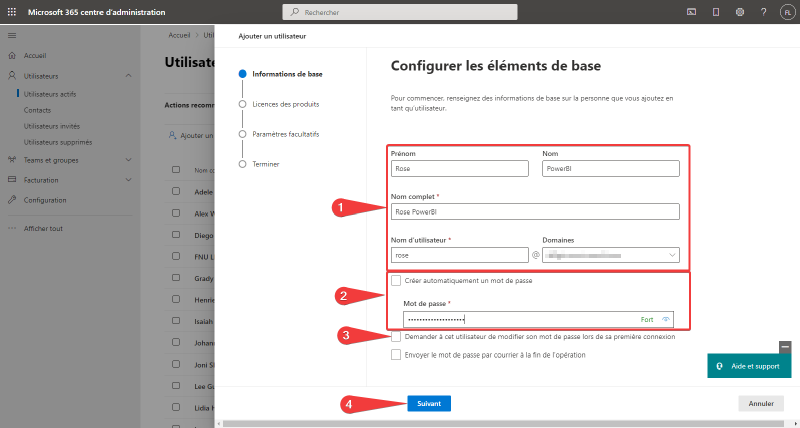Expand the Teams et groupes chevron

pos(129,160)
